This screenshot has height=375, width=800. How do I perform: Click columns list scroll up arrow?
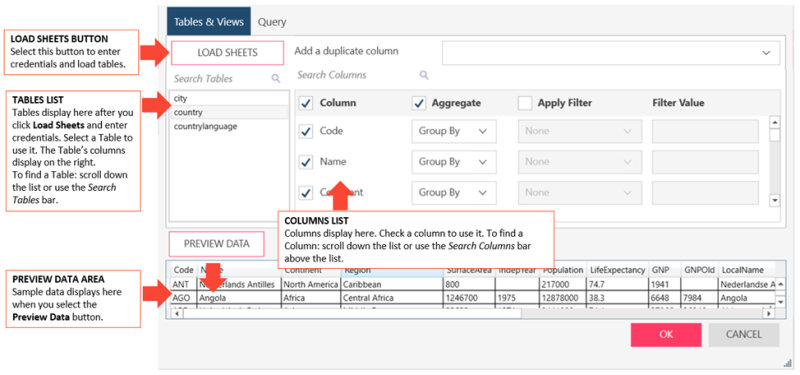pos(775,123)
